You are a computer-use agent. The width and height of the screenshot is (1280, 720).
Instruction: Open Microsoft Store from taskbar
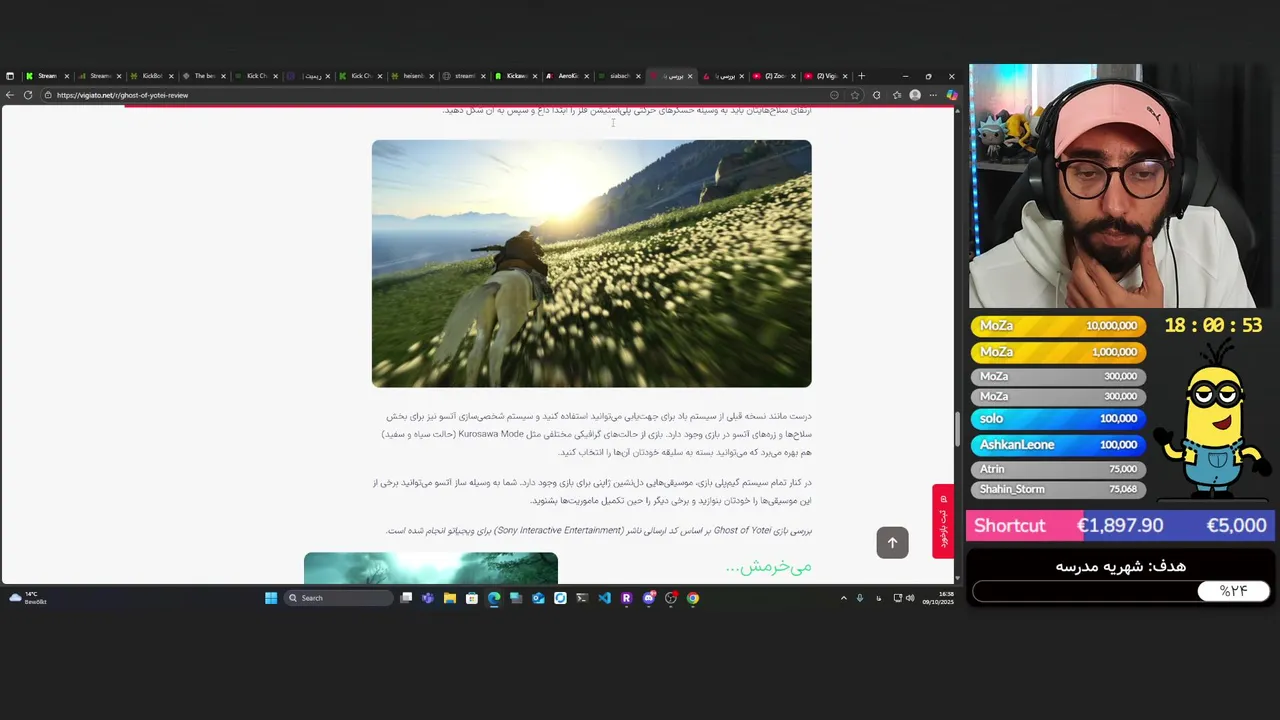pyautogui.click(x=472, y=598)
